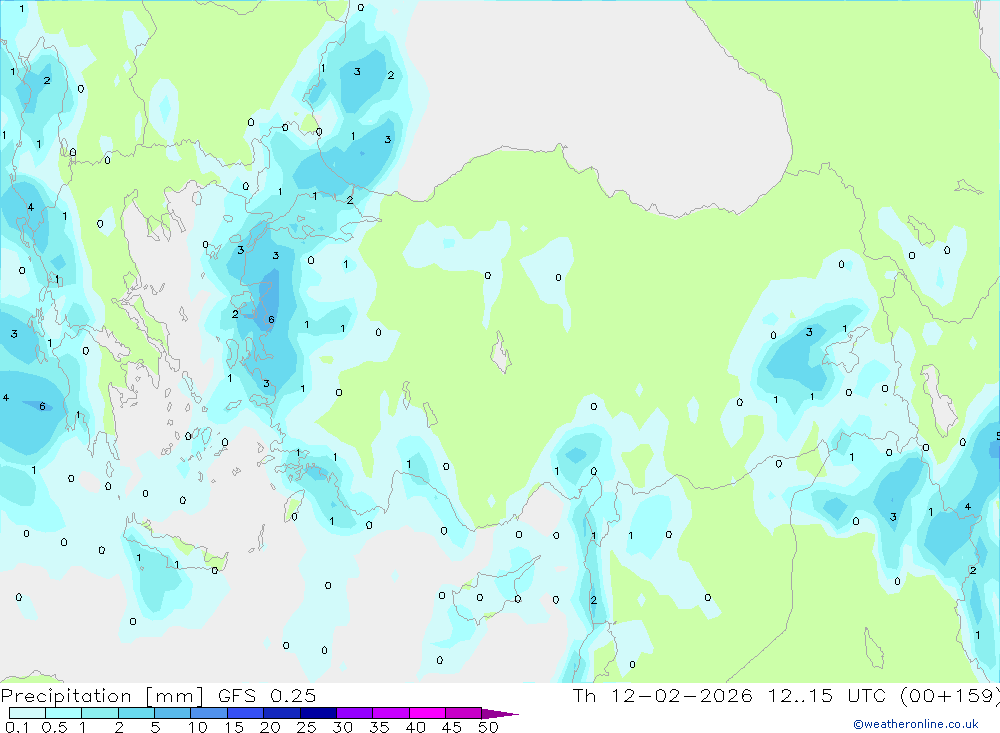Viewport: 1000px width, 733px height.
Task: Click the above-50 arrow tip of the legend
Action: (x=500, y=714)
